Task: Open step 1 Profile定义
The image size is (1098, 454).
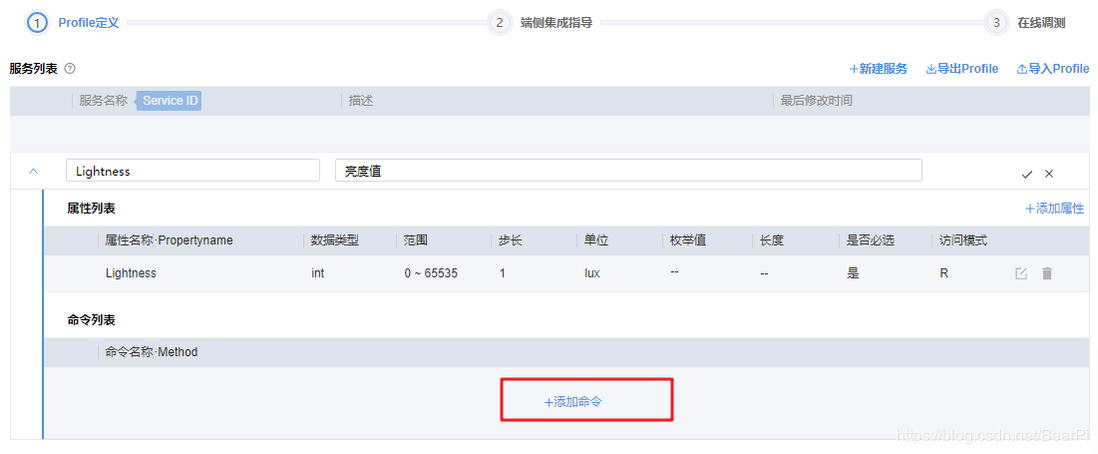Action: point(73,23)
